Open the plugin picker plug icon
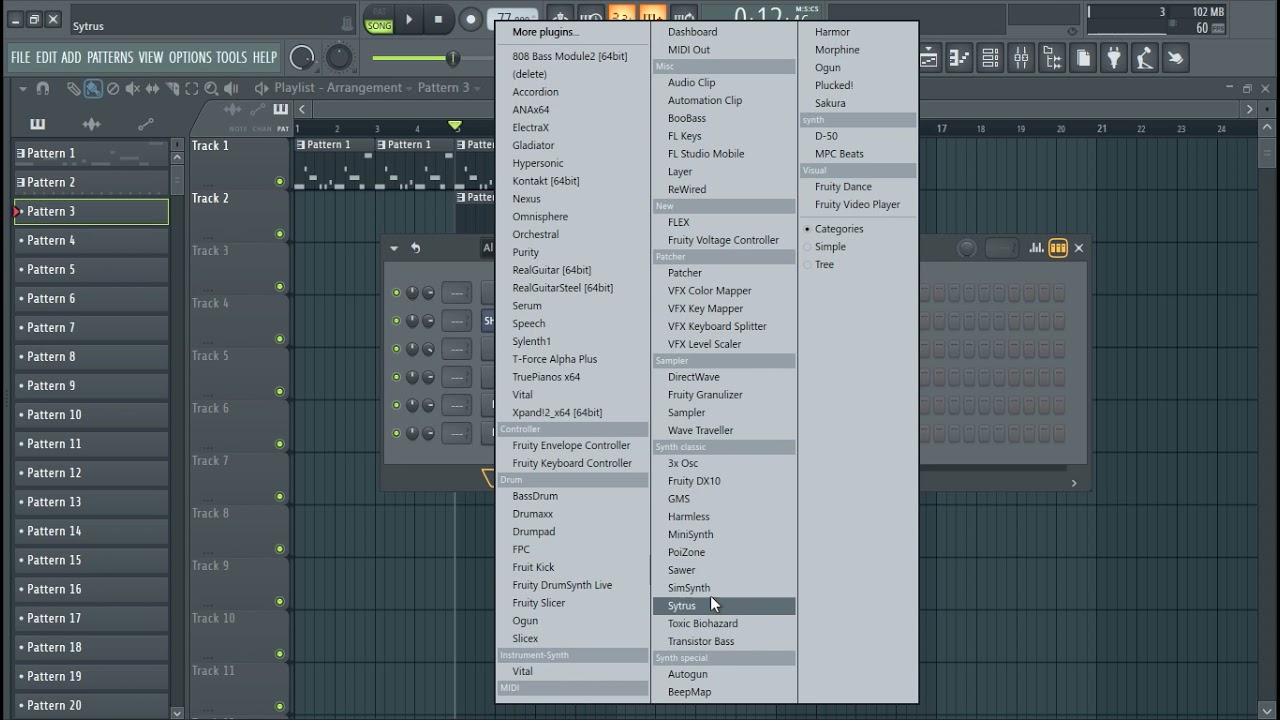 point(1114,58)
